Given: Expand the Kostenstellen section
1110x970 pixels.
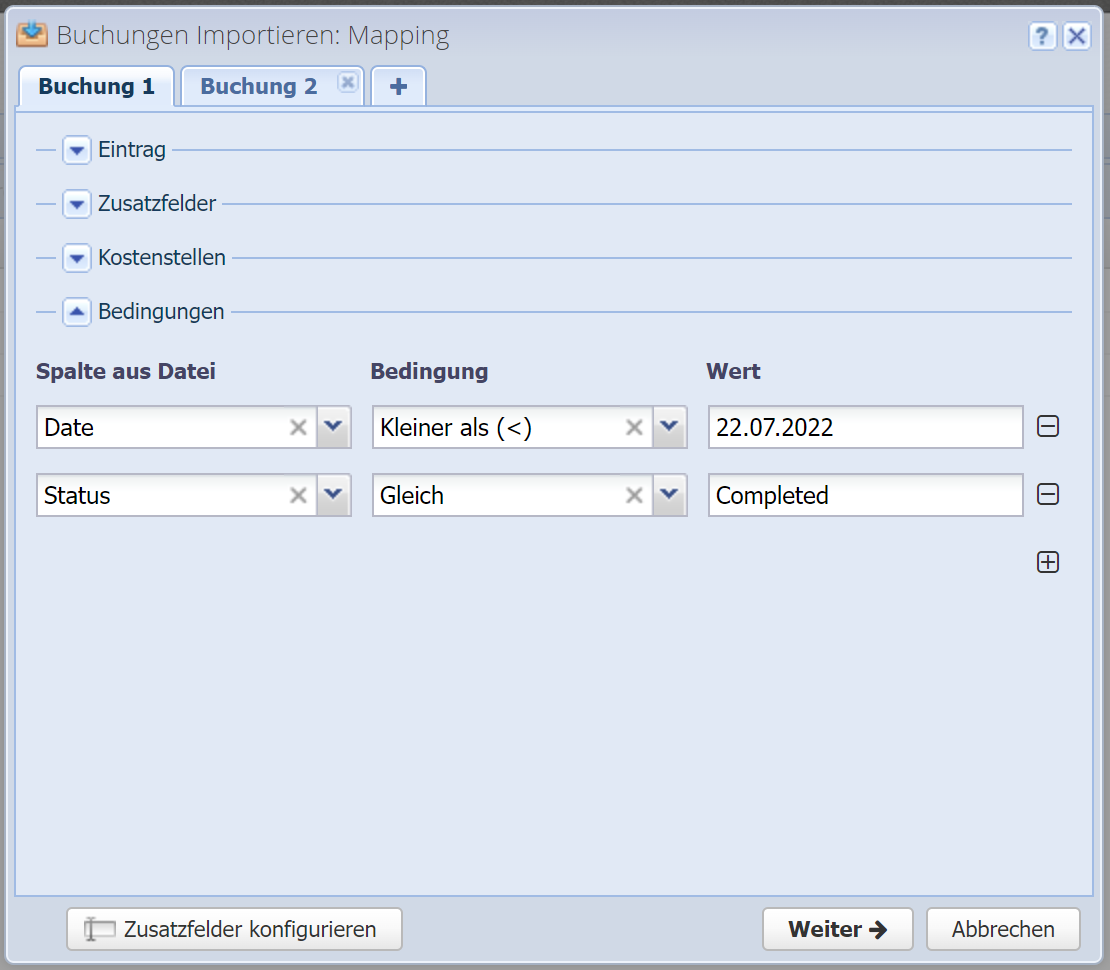Looking at the screenshot, I should 77,258.
